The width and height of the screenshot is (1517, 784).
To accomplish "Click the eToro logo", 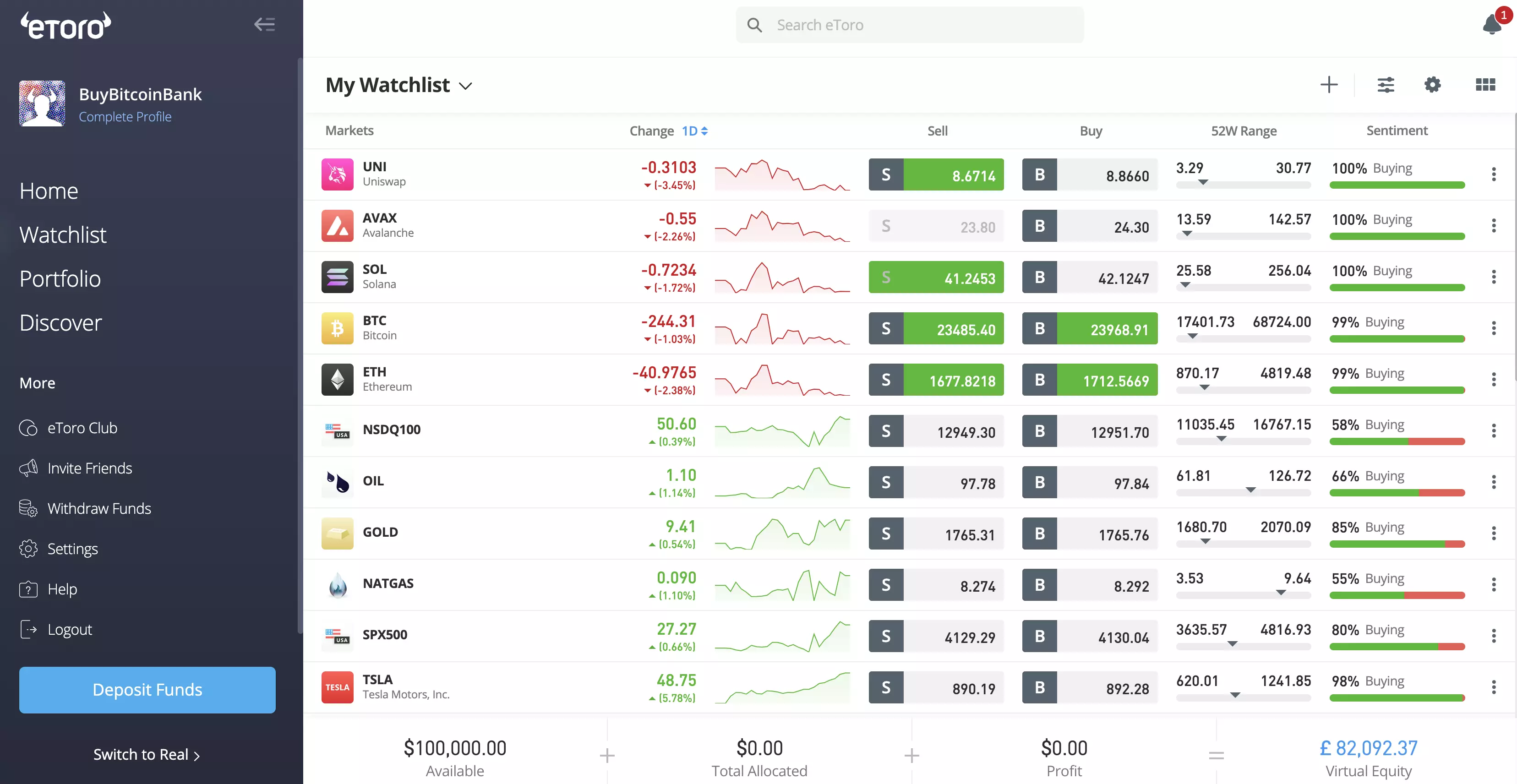I will coord(65,25).
